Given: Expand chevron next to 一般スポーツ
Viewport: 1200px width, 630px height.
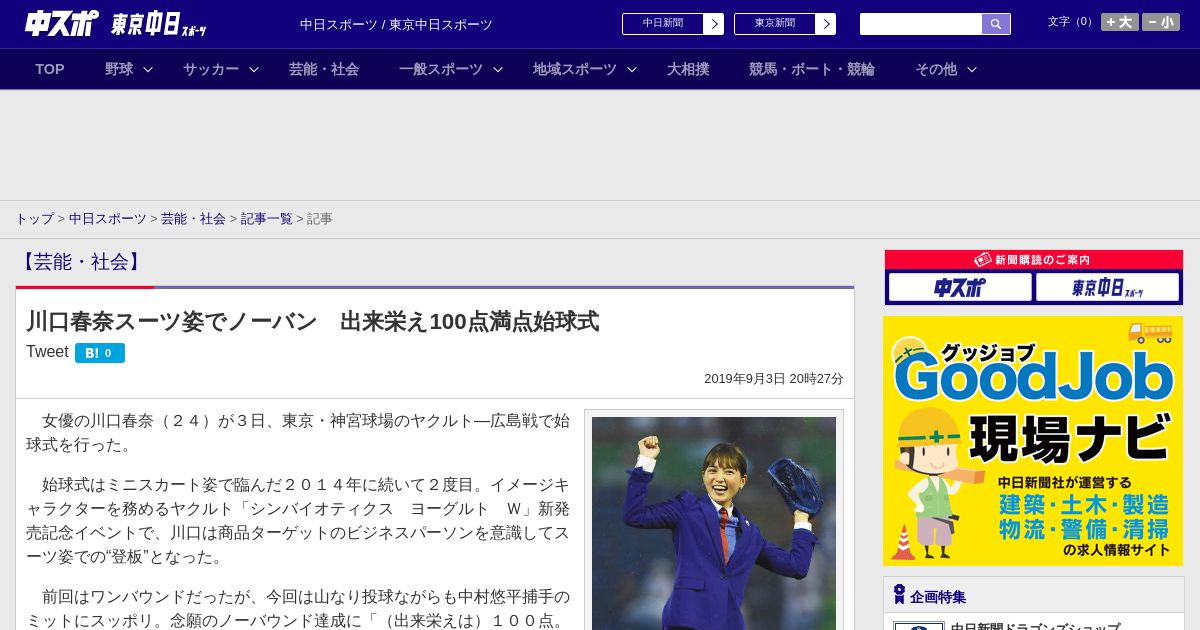Looking at the screenshot, I should pyautogui.click(x=498, y=69).
